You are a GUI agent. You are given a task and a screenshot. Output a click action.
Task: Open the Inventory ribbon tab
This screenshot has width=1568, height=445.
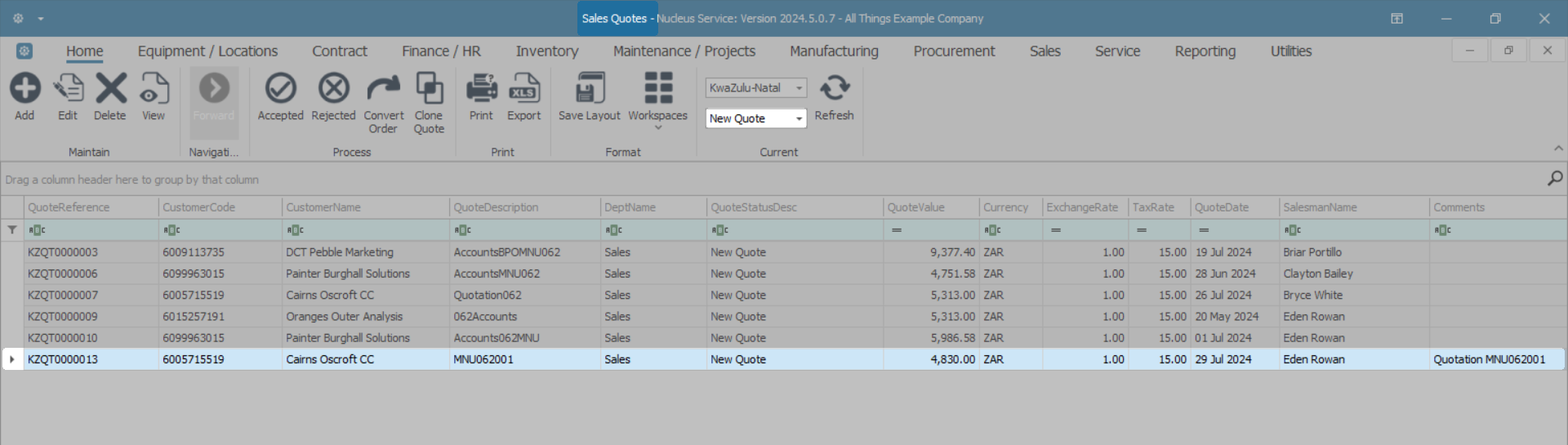pyautogui.click(x=546, y=51)
